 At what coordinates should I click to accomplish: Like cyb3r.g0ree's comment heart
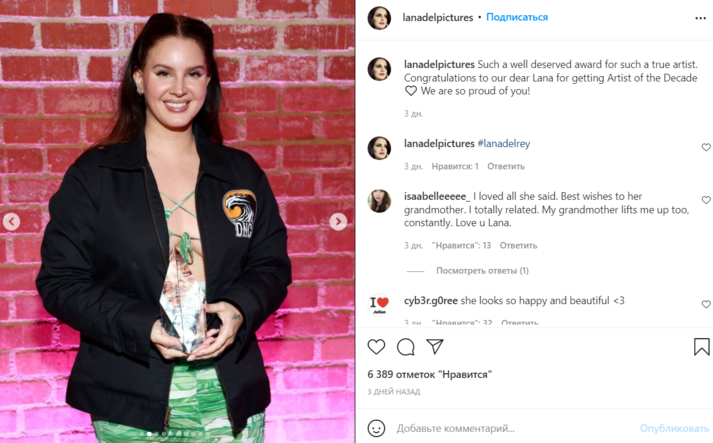tap(706, 304)
